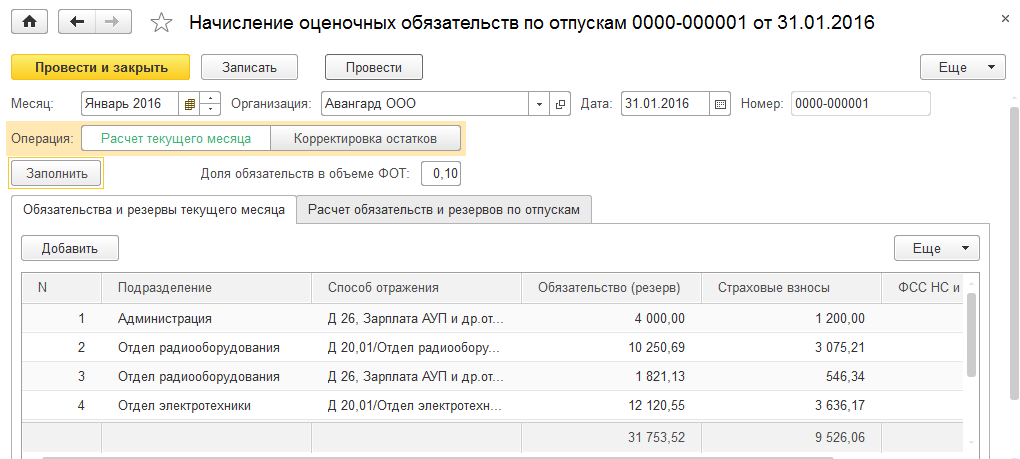Open the top Еще menu
Viewport: 1020px width, 459px height.
[962, 67]
